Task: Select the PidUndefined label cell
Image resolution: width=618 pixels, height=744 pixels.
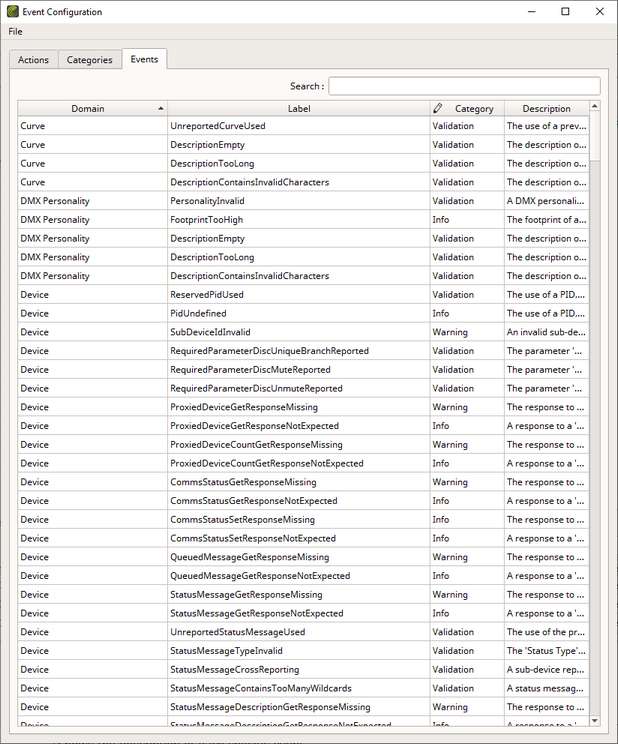Action: pyautogui.click(x=299, y=313)
